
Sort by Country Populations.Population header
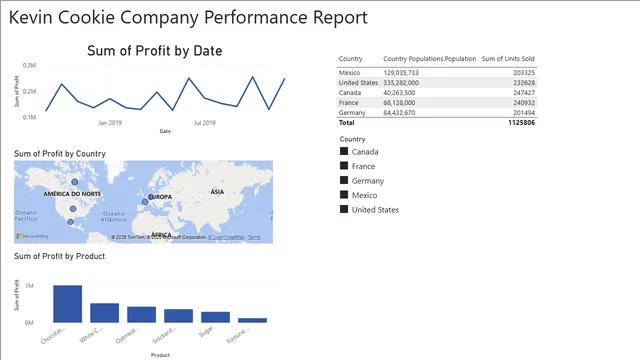429,59
